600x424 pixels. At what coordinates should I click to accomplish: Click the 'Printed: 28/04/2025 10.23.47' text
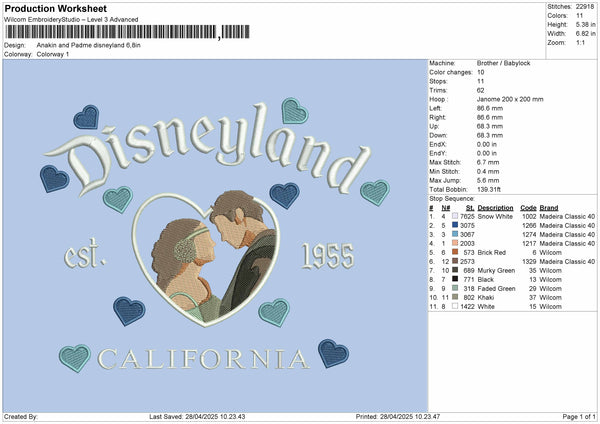point(398,417)
